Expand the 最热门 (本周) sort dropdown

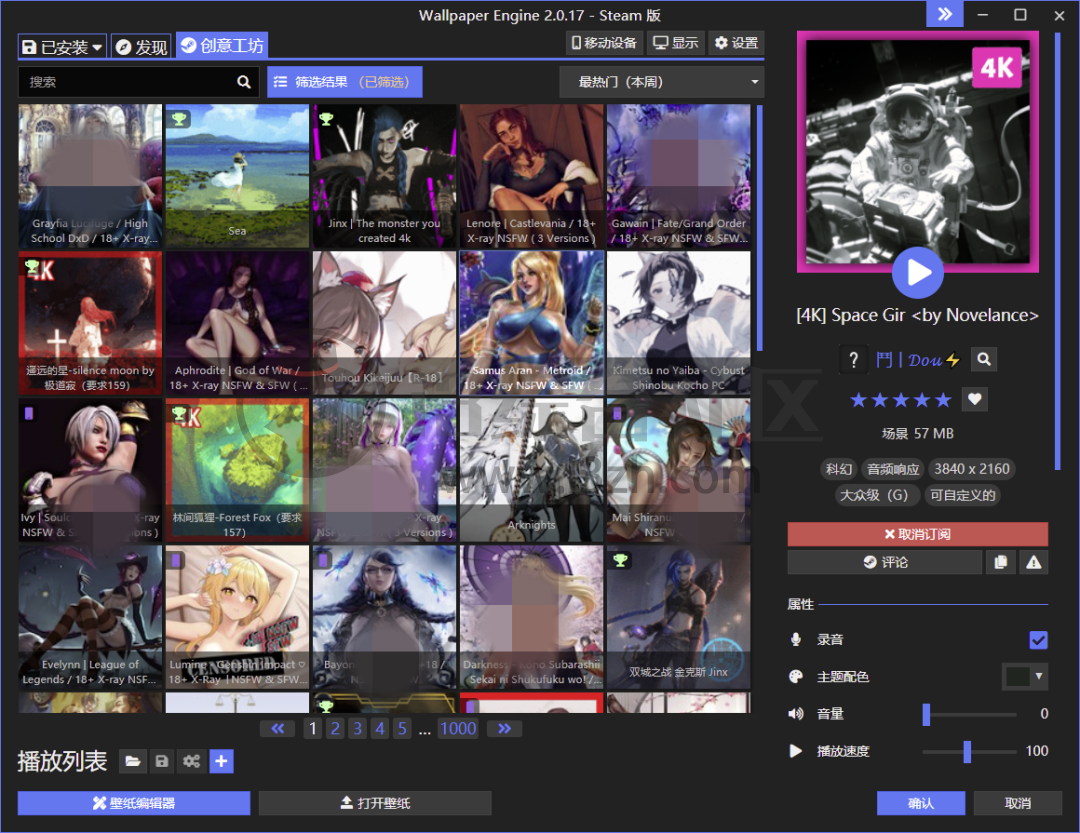[661, 82]
